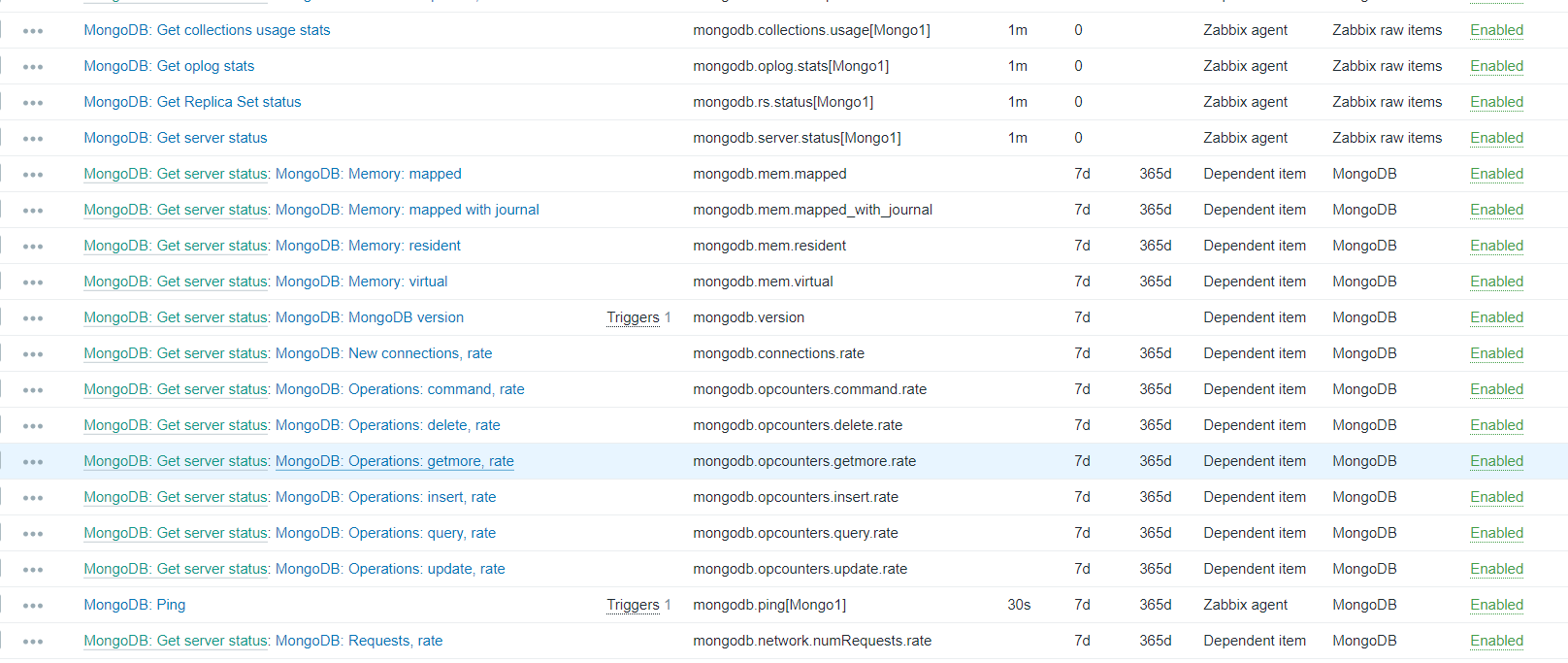
Task: Open item MongoDB: New connections, rate
Action: coord(383,353)
